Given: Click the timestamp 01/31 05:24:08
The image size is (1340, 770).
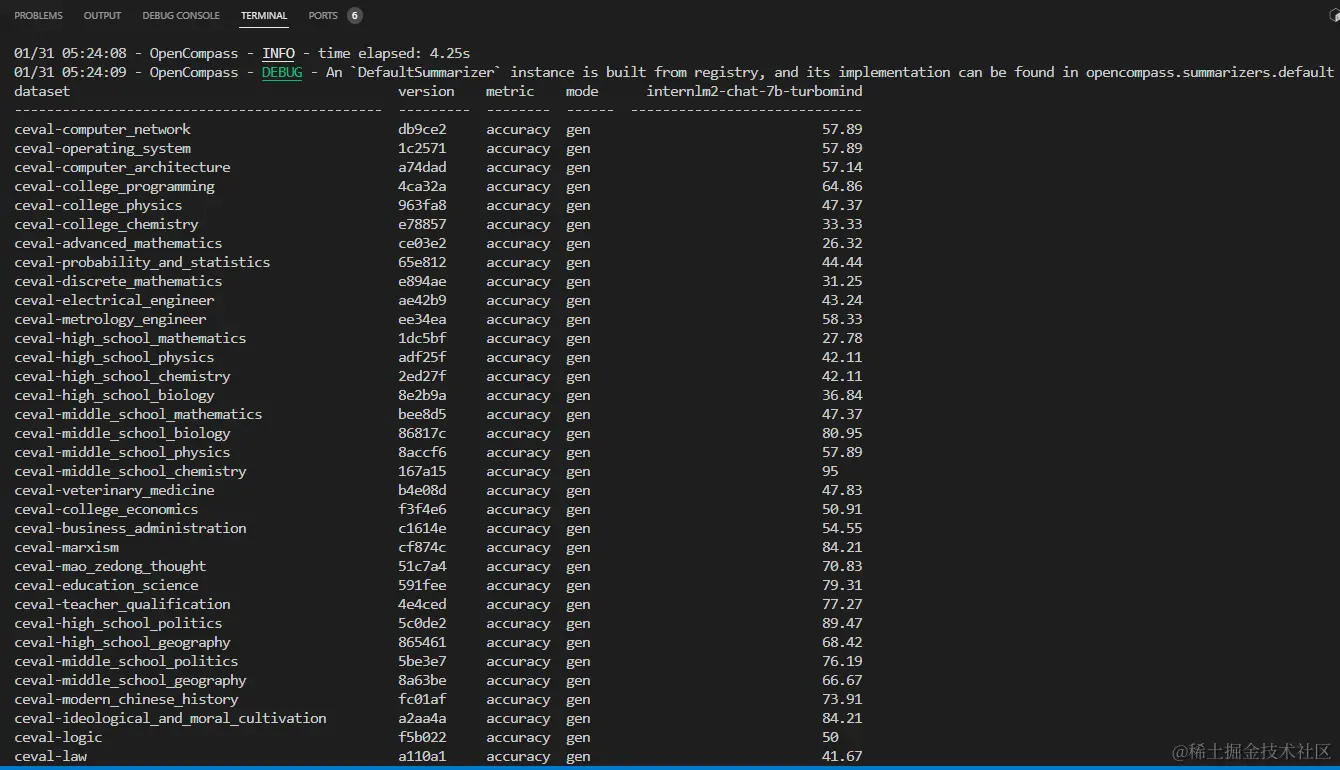Looking at the screenshot, I should 70,53.
